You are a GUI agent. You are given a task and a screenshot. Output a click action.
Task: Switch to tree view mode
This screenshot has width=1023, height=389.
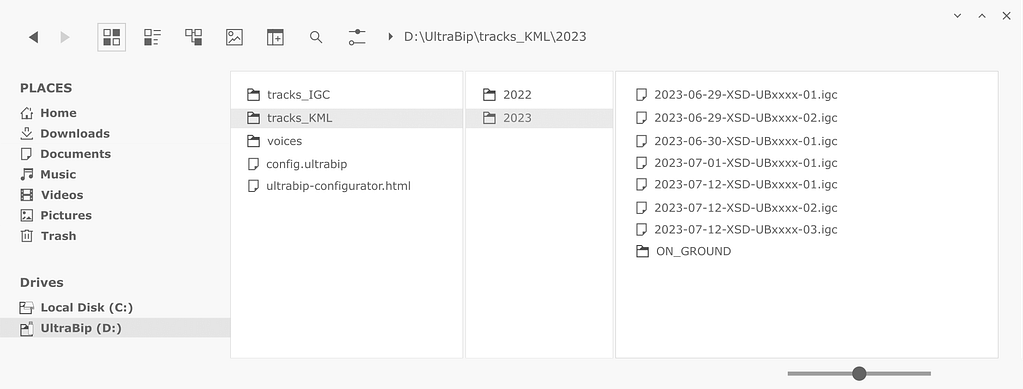193,37
